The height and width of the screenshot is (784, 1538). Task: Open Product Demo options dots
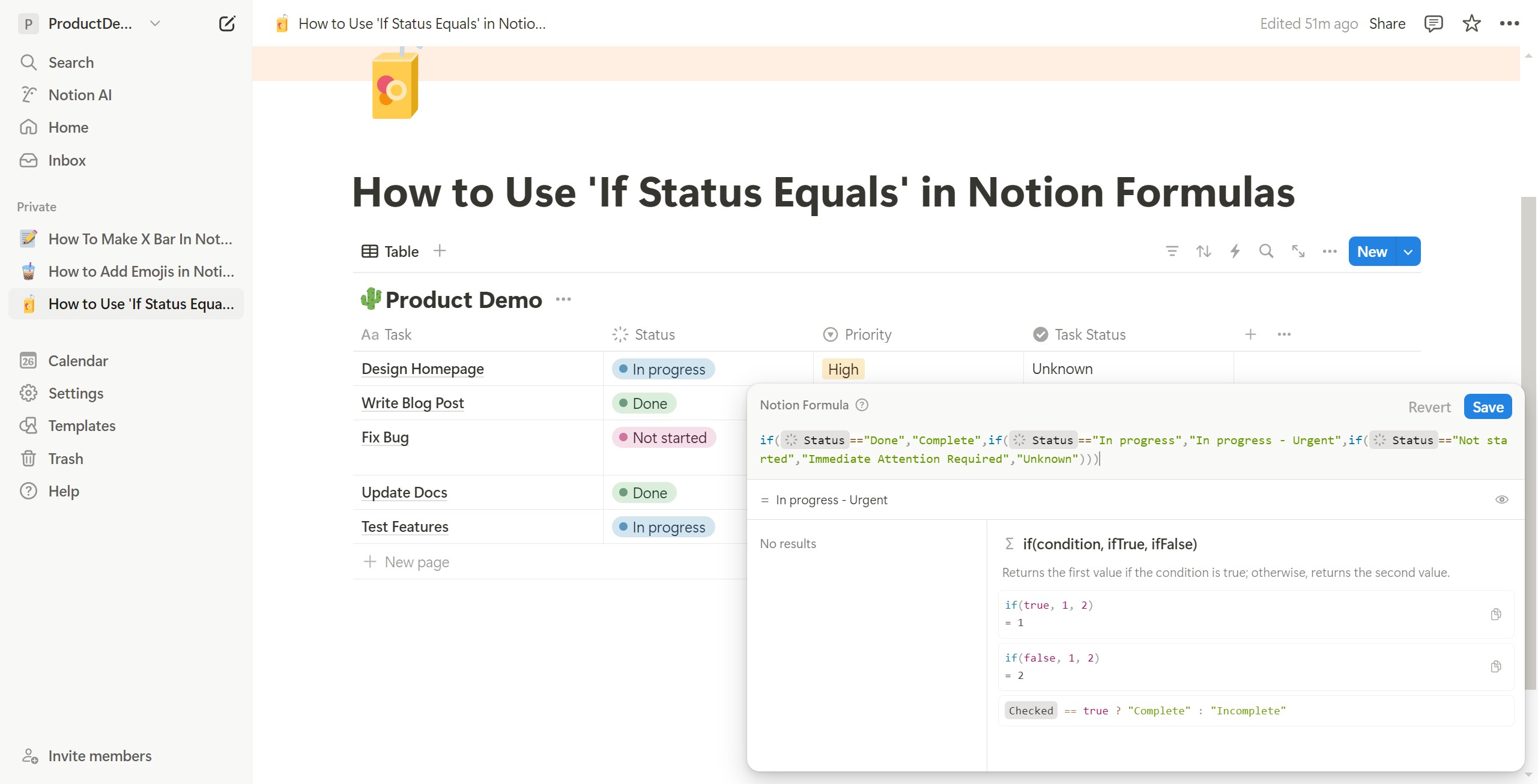pyautogui.click(x=563, y=299)
